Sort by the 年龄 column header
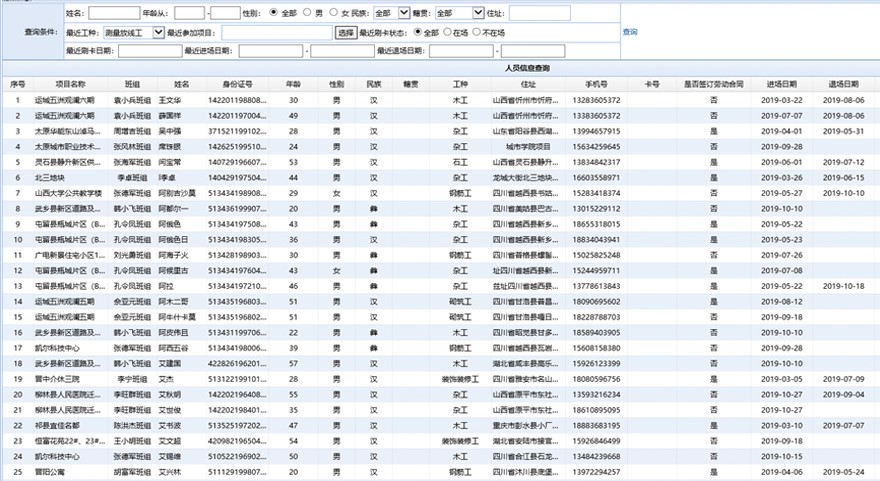Viewport: 880px width, 481px height. coord(293,85)
